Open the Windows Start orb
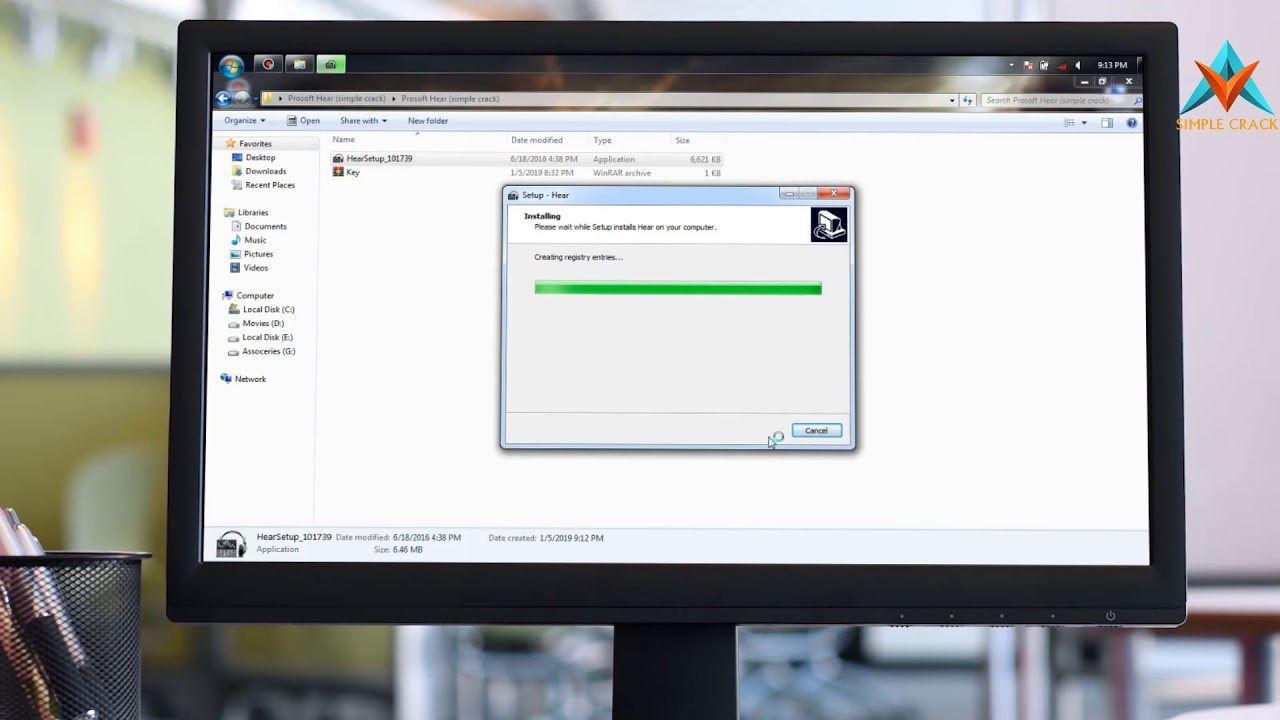 (x=231, y=66)
